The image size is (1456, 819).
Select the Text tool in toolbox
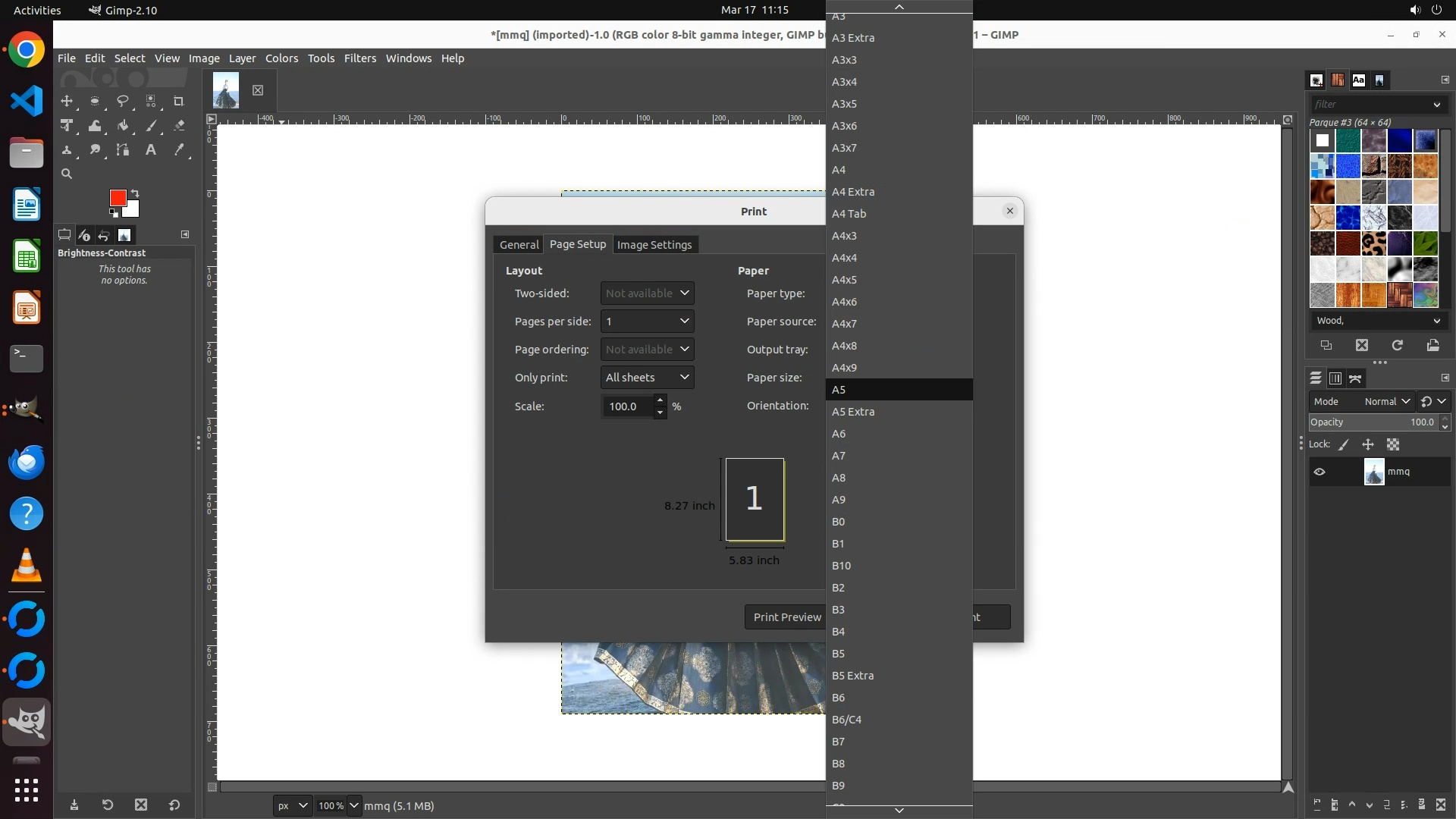tap(151, 150)
